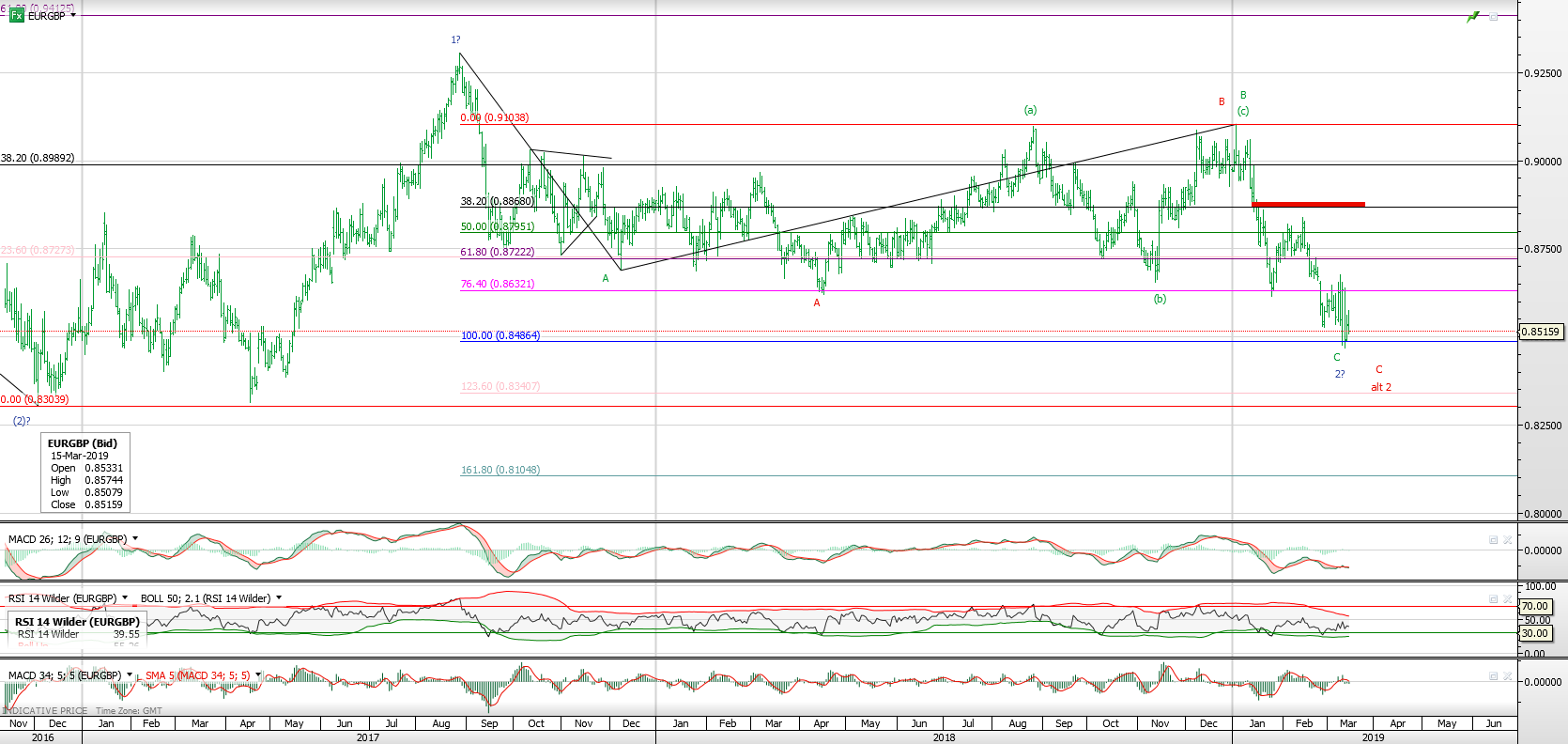The image size is (1568, 744).
Task: Click the 61.80 (0.87222) Fibonacci label
Action: click(497, 252)
